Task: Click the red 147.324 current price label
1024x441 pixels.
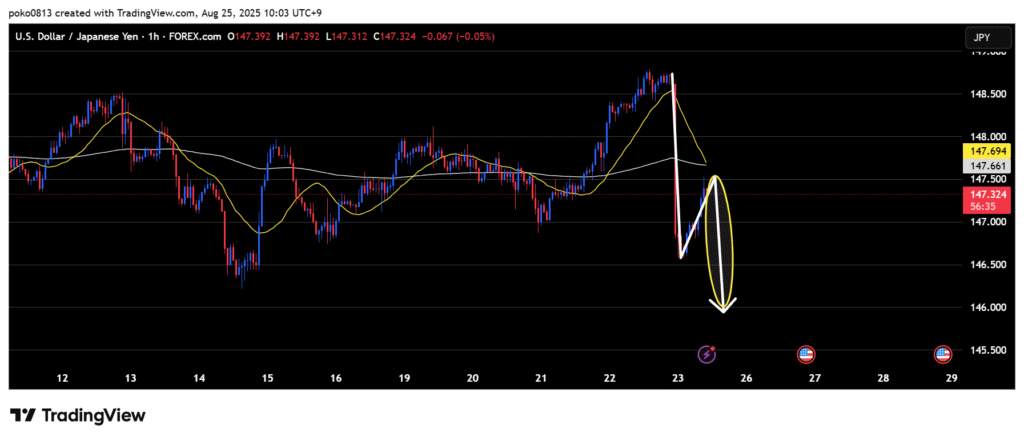Action: [984, 192]
